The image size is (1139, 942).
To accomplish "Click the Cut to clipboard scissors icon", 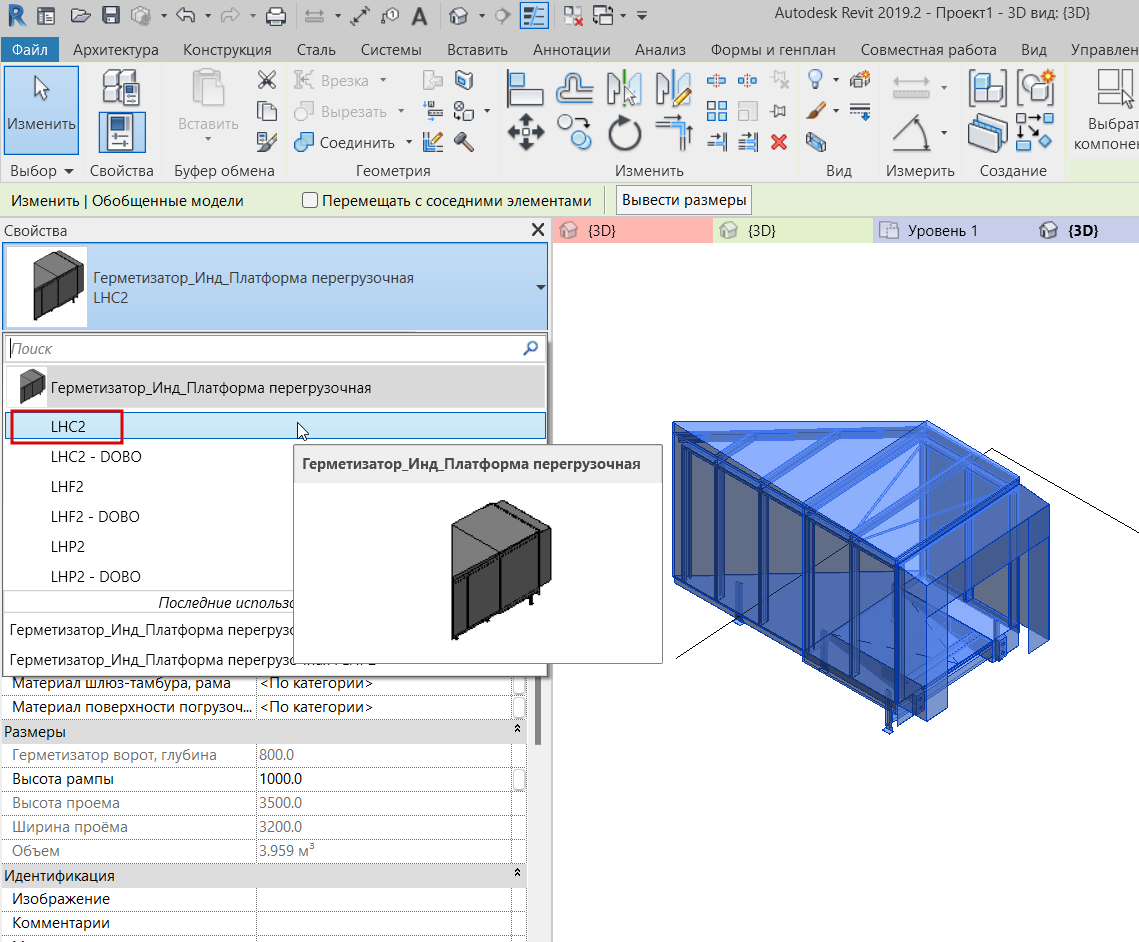I will pos(267,80).
